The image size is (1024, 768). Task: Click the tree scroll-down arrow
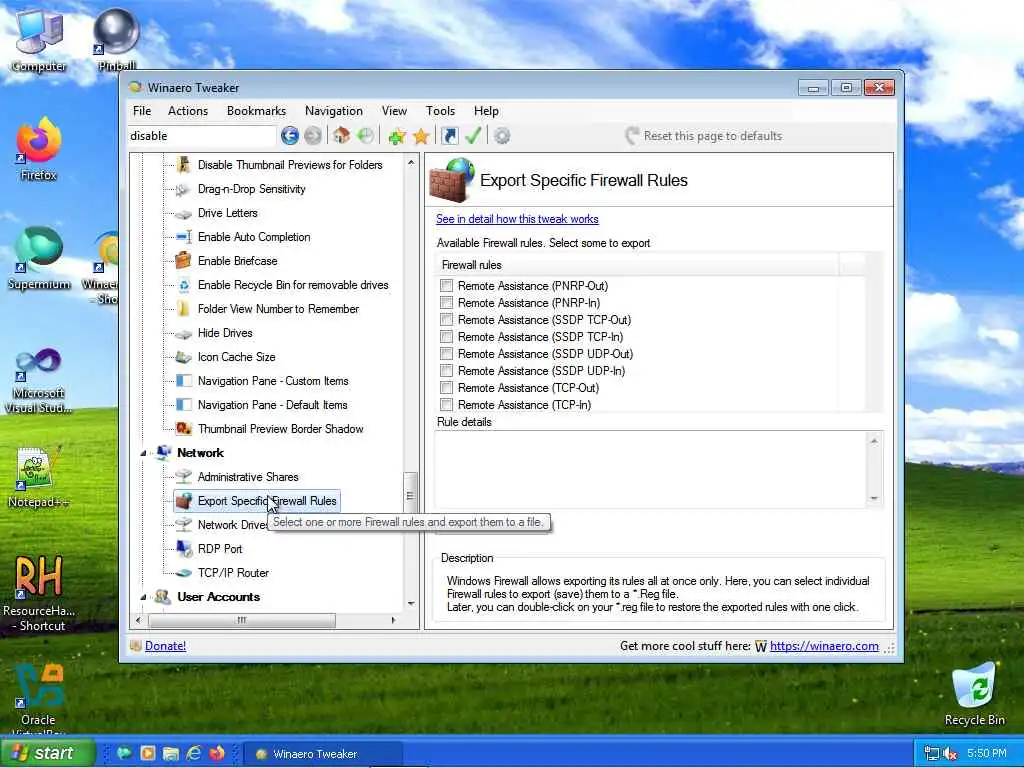(411, 604)
